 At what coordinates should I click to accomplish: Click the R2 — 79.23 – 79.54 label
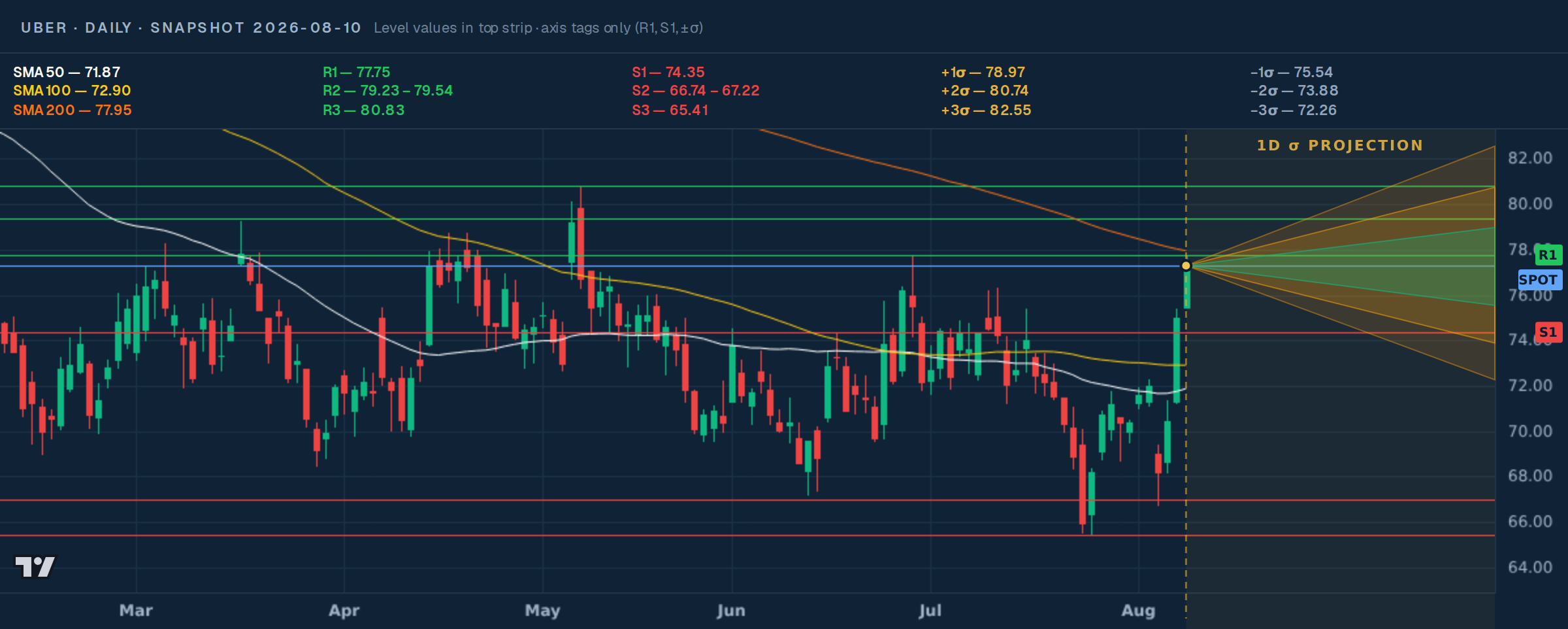click(x=387, y=90)
